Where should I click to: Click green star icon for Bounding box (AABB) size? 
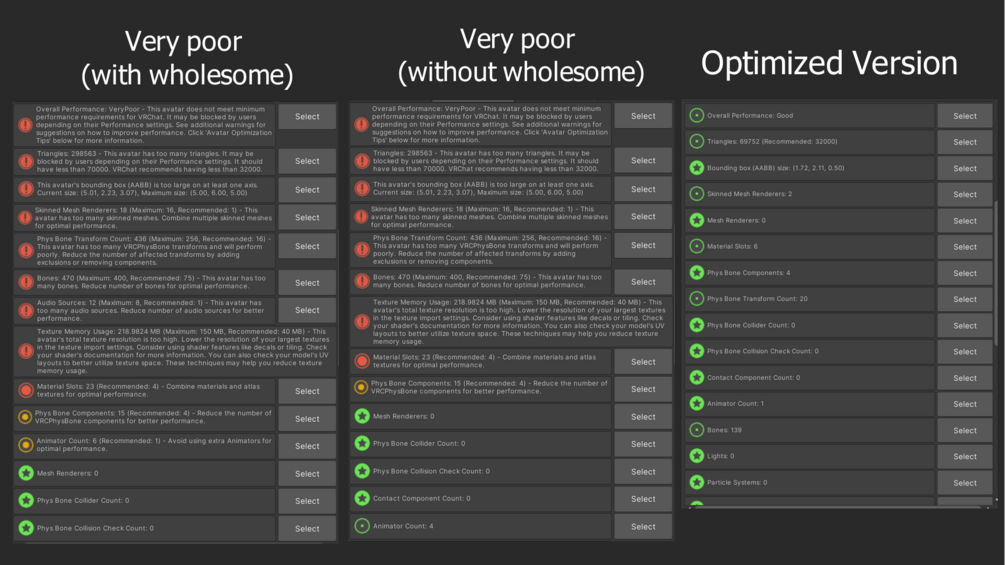click(x=697, y=168)
